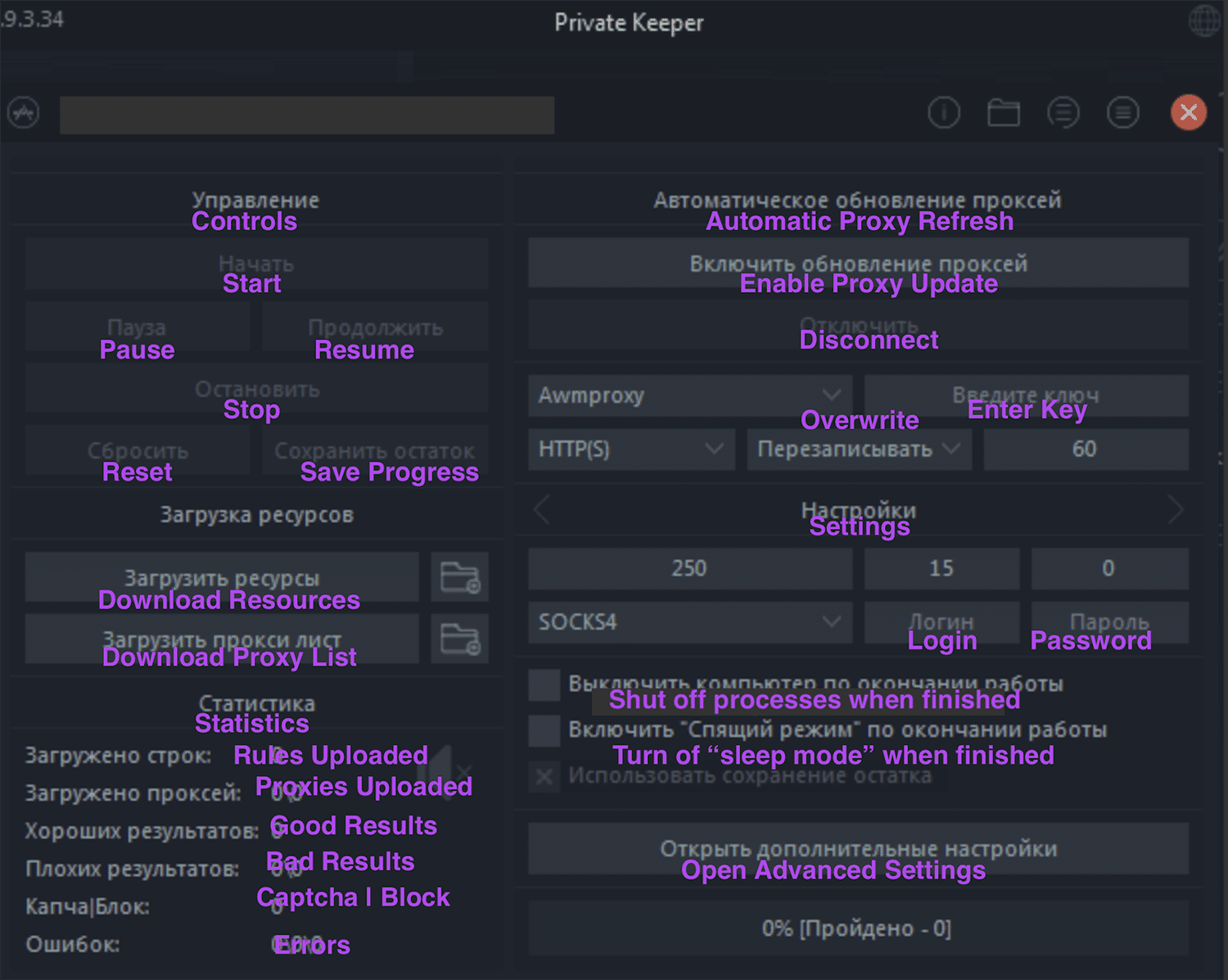Click the list icon right of the folder icon
Screen dimensions: 1228x980
(1063, 112)
